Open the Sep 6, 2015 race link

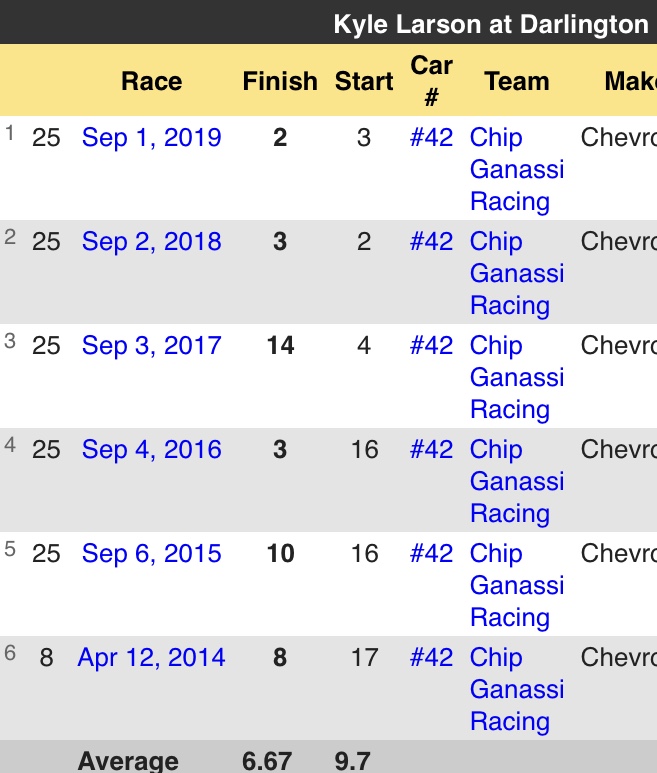pos(152,553)
